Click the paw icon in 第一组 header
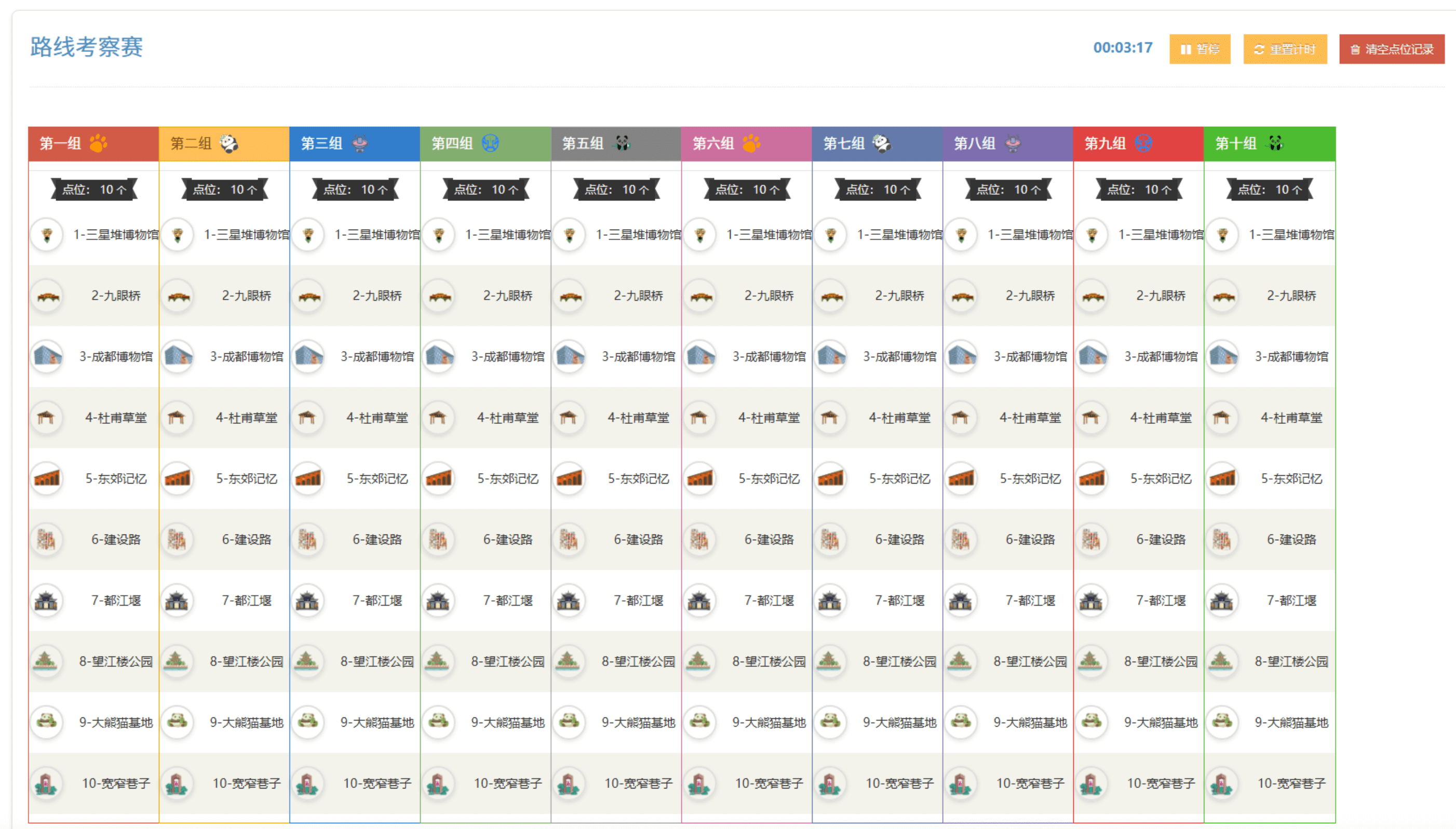This screenshot has height=829, width=1456. [98, 143]
